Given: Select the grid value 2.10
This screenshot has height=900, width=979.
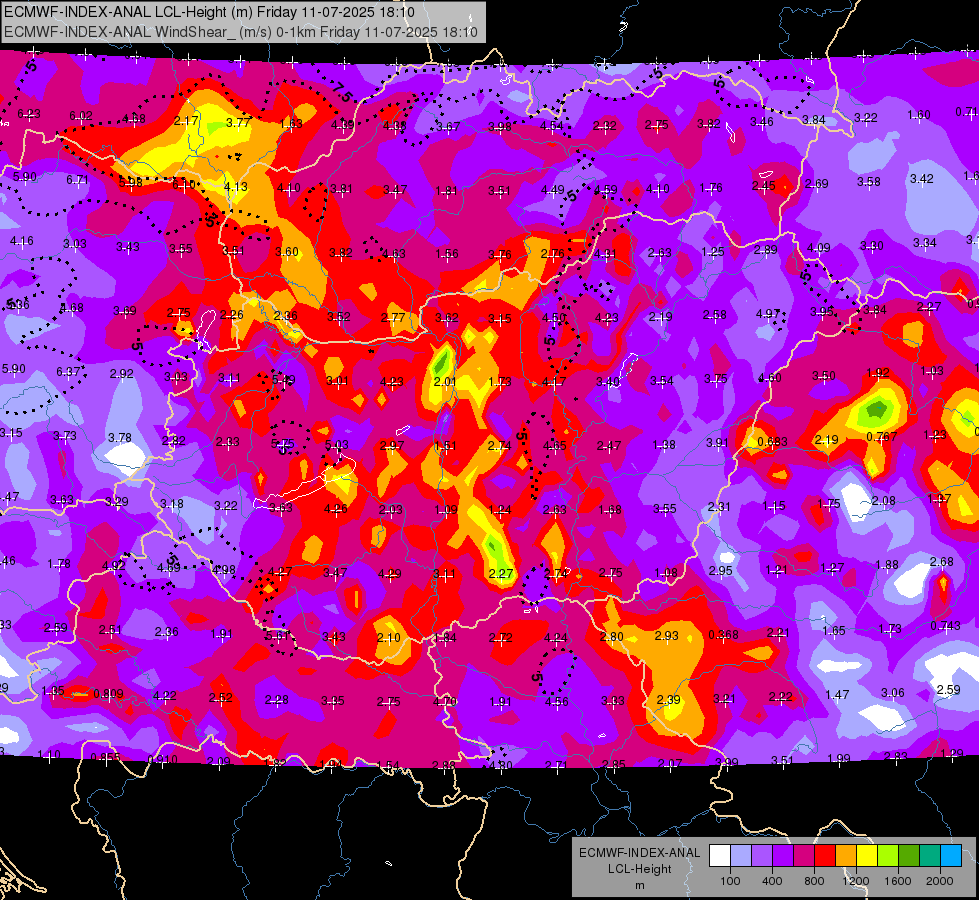Looking at the screenshot, I should tap(388, 637).
